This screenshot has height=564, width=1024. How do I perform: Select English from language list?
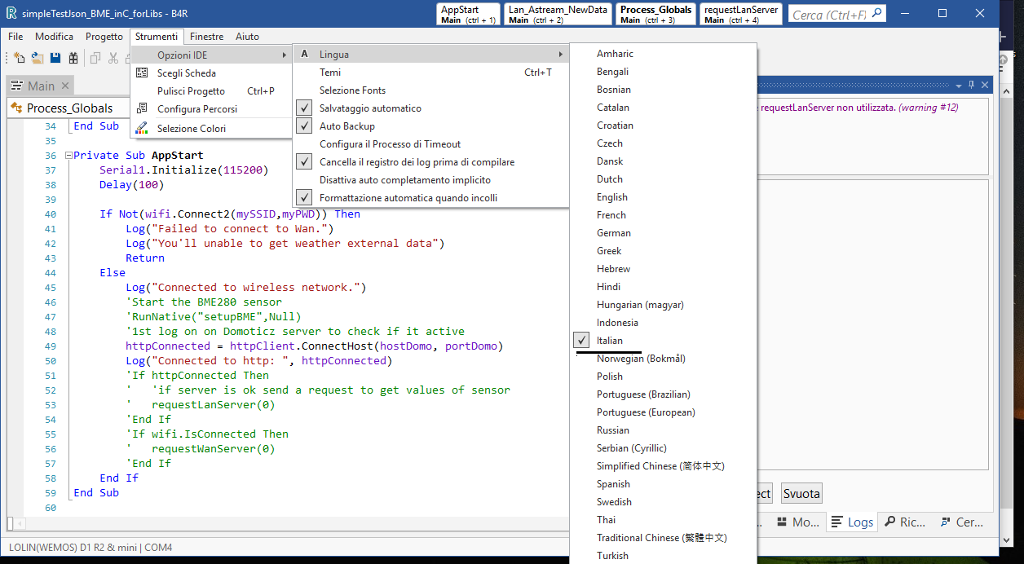[612, 197]
